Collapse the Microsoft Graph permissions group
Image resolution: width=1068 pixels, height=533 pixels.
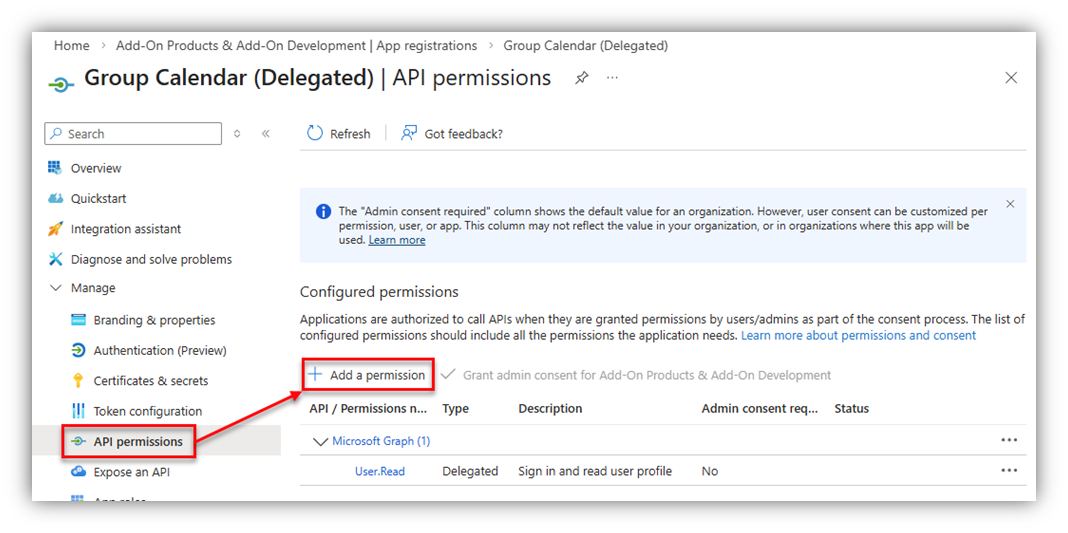pos(320,441)
